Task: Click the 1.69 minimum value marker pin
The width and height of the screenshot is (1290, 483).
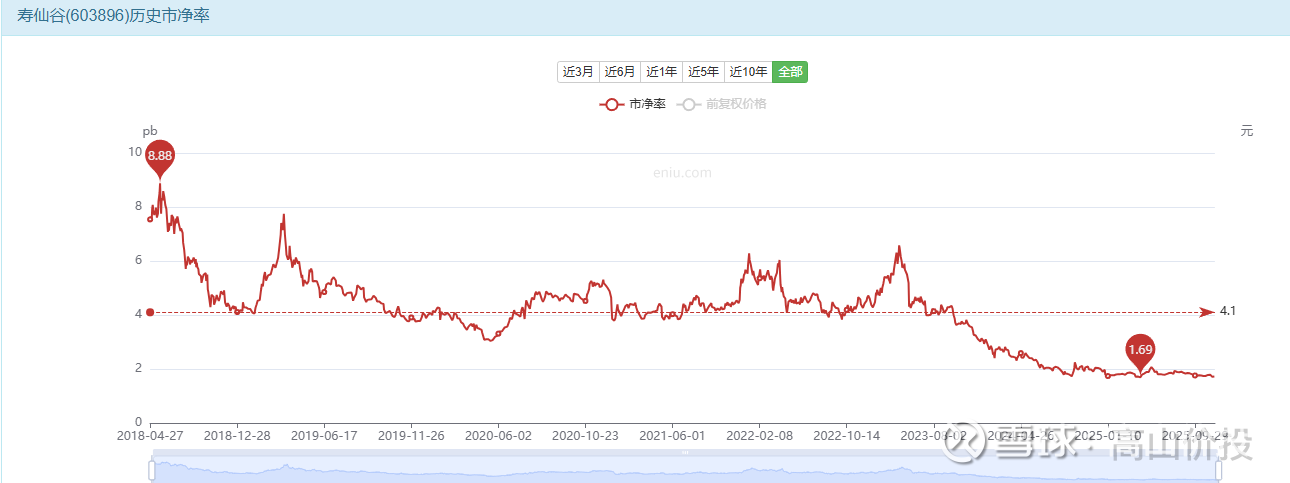Action: pos(1140,352)
